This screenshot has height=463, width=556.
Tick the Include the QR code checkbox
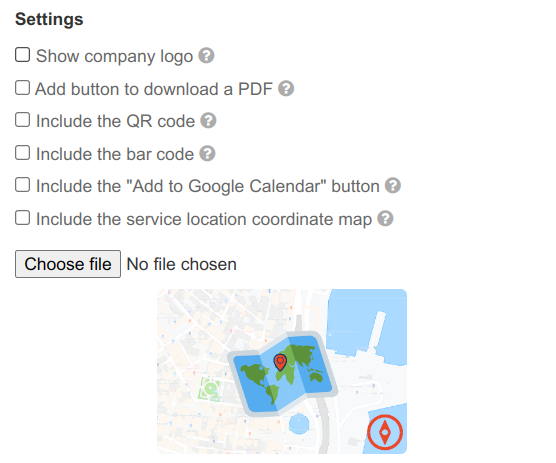(22, 120)
